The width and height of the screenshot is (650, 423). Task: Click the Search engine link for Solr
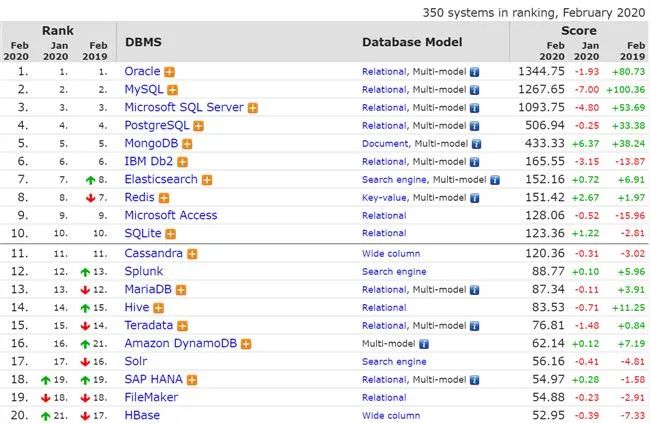[394, 361]
